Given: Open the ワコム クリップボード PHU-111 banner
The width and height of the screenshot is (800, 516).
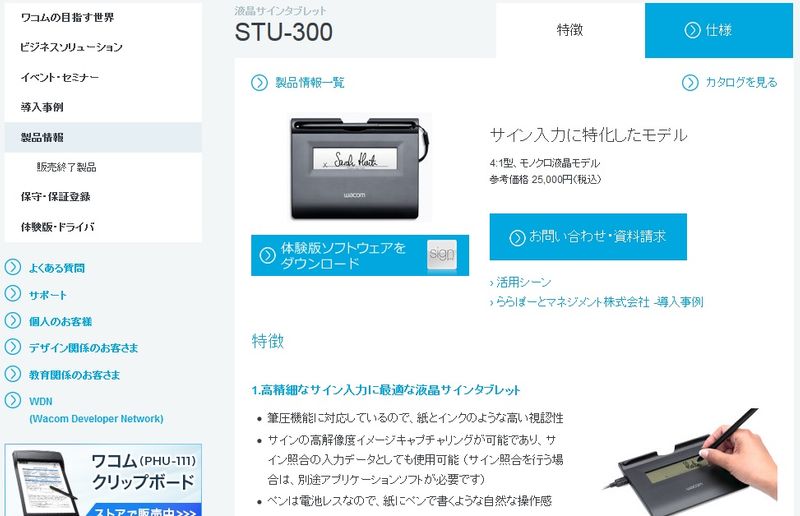Looking at the screenshot, I should click(103, 480).
